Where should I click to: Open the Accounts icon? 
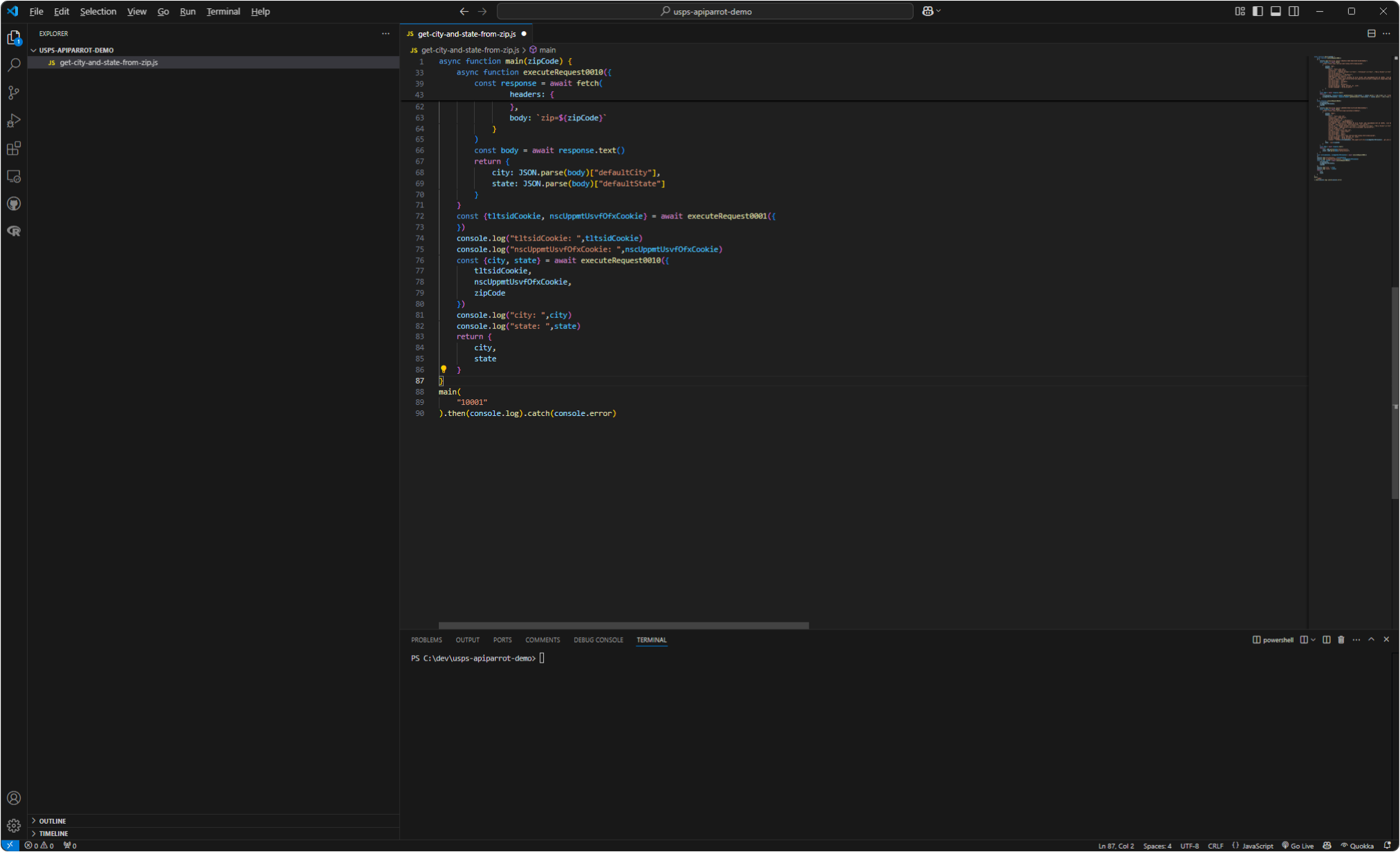click(14, 798)
